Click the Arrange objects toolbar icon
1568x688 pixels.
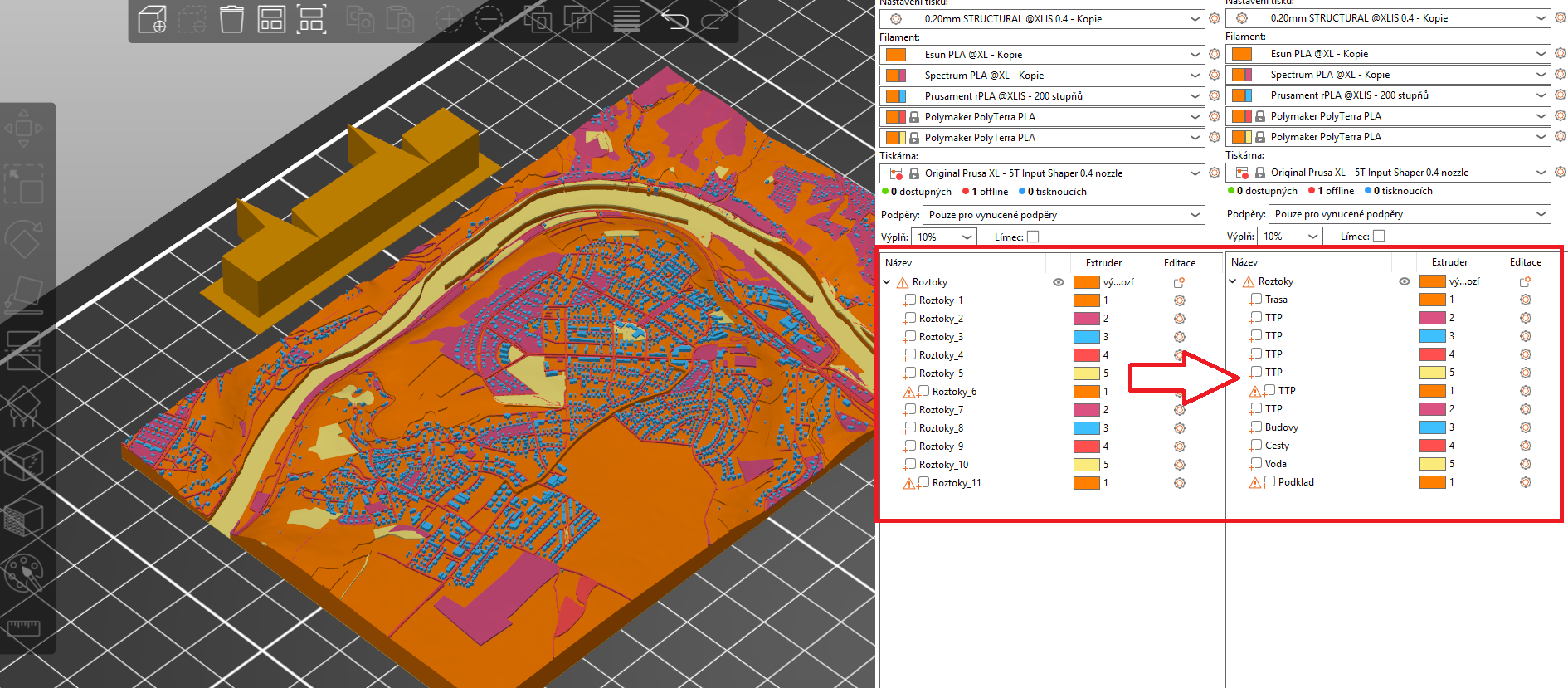coord(271,19)
